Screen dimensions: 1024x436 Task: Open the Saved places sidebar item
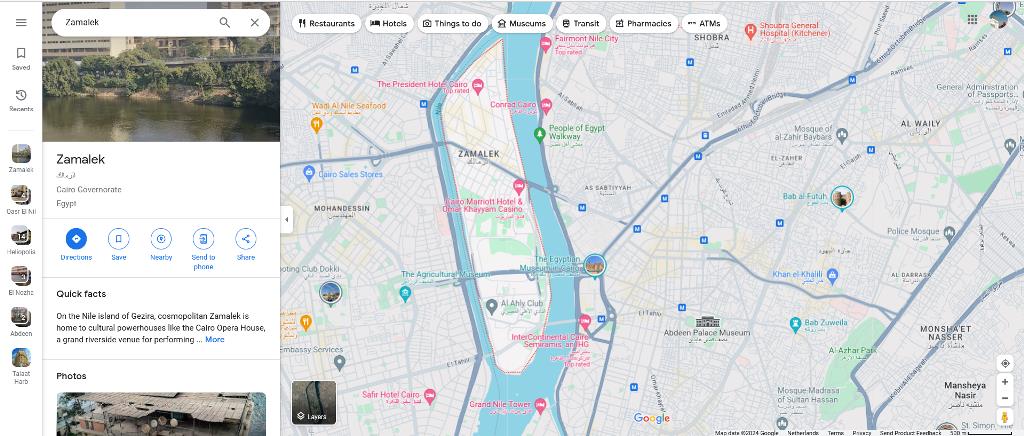coord(21,58)
